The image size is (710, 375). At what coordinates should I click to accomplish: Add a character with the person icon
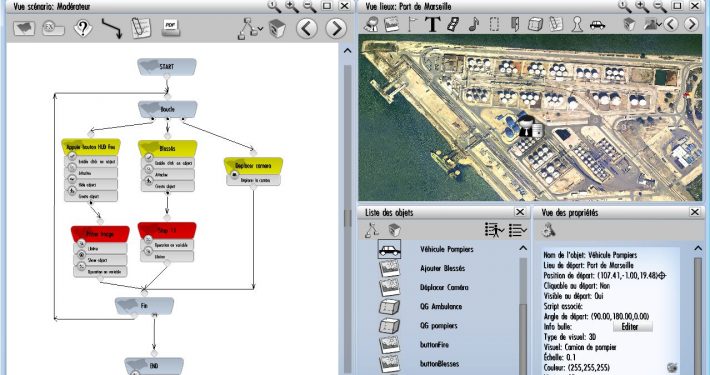[372, 24]
